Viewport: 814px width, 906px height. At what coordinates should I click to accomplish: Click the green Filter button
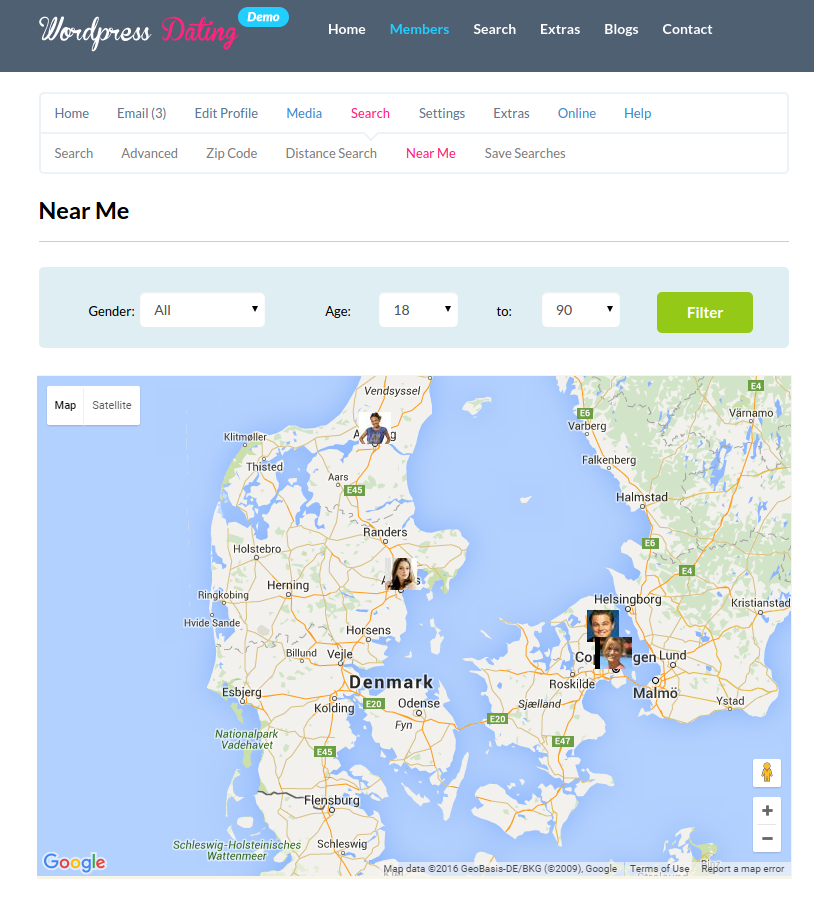tap(705, 313)
